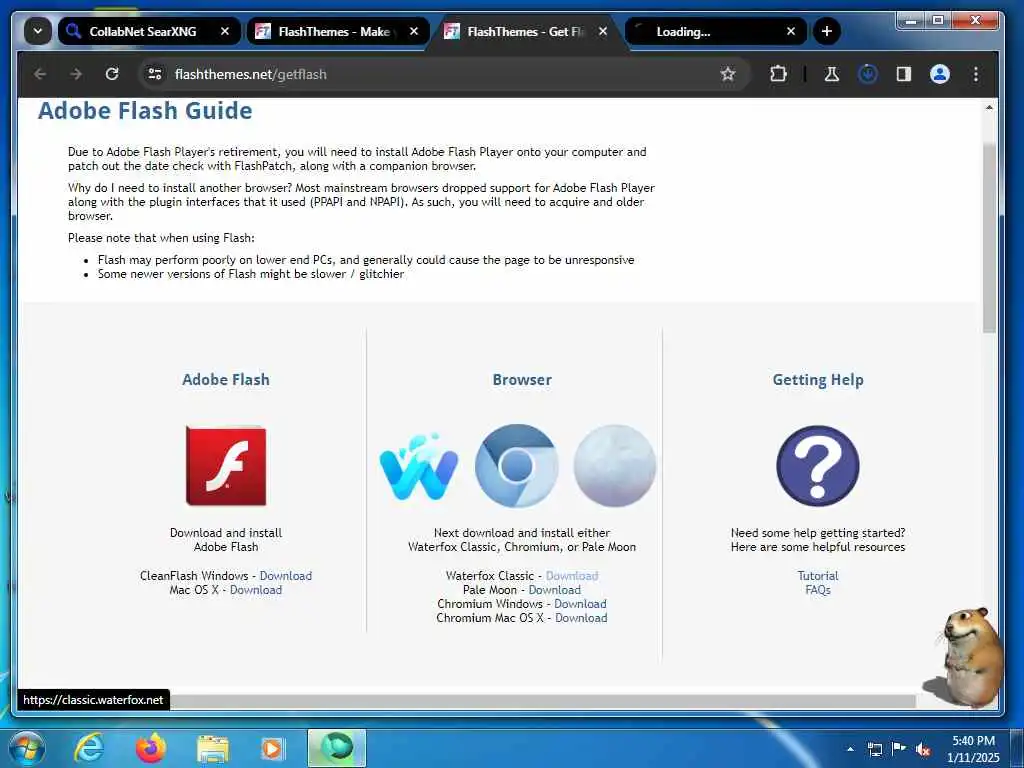Open the profile avatar menu

click(940, 74)
